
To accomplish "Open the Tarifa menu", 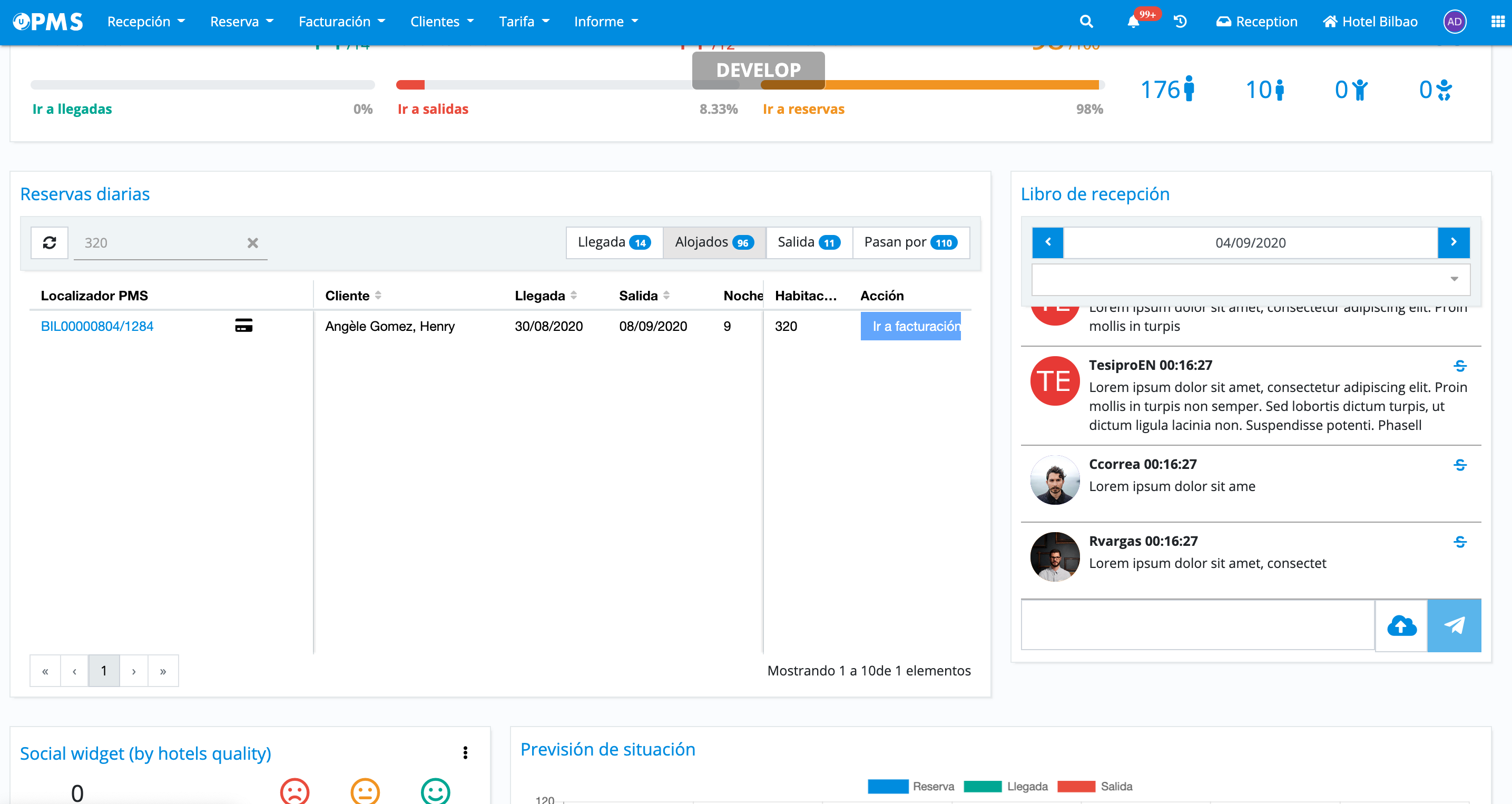I will coord(524,22).
